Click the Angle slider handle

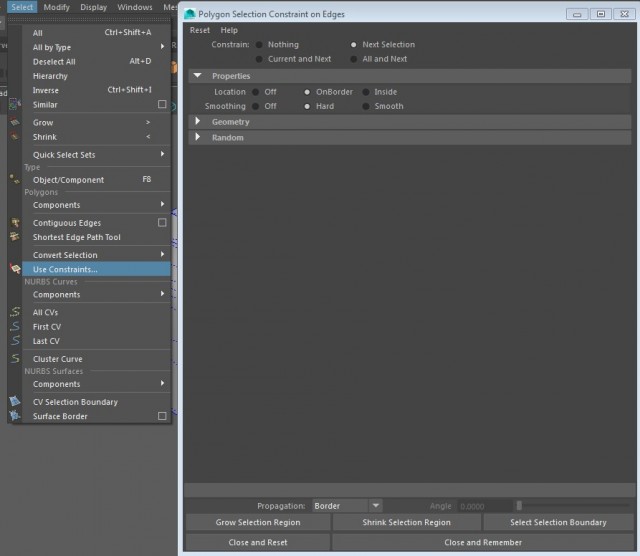(x=519, y=506)
